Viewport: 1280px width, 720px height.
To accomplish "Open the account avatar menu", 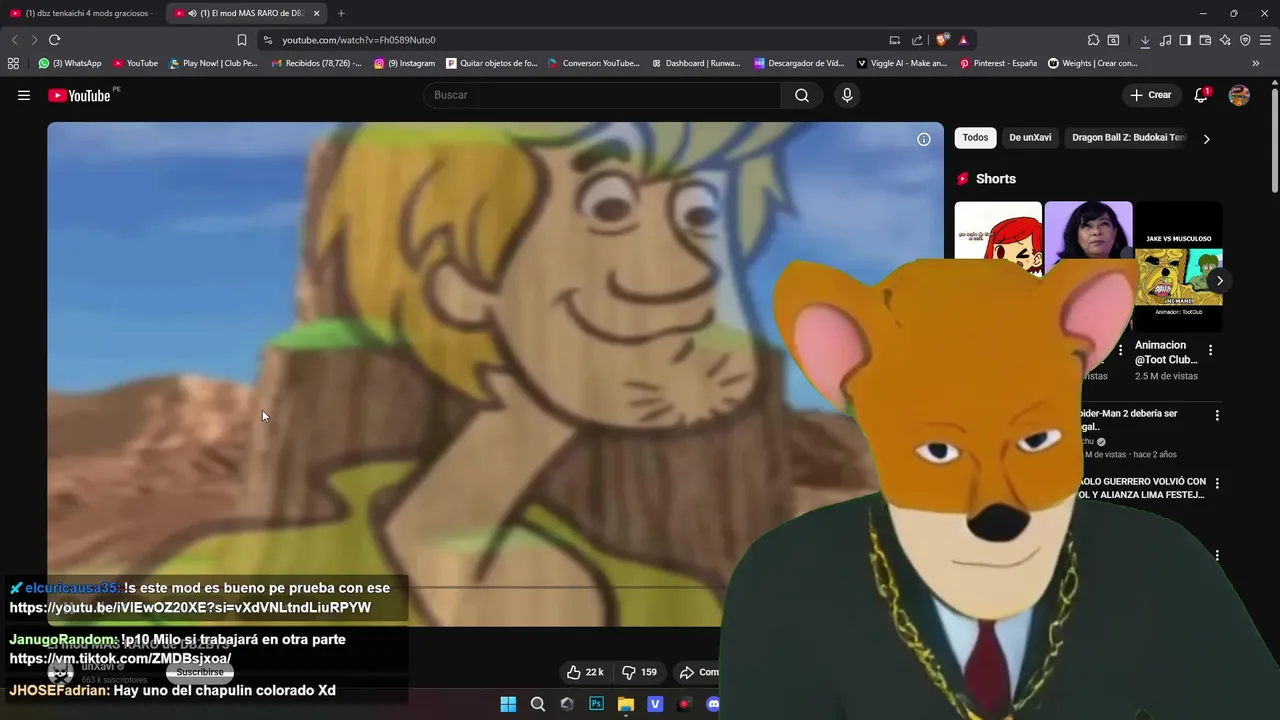I will [1239, 95].
